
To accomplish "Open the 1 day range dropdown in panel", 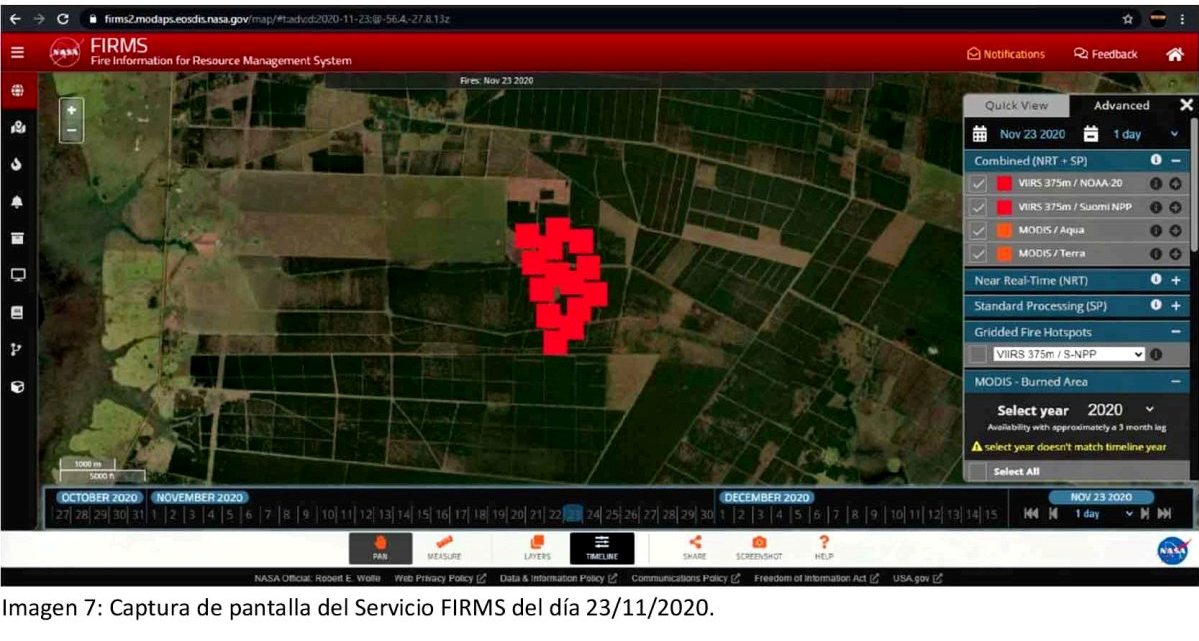I will coord(1145,135).
